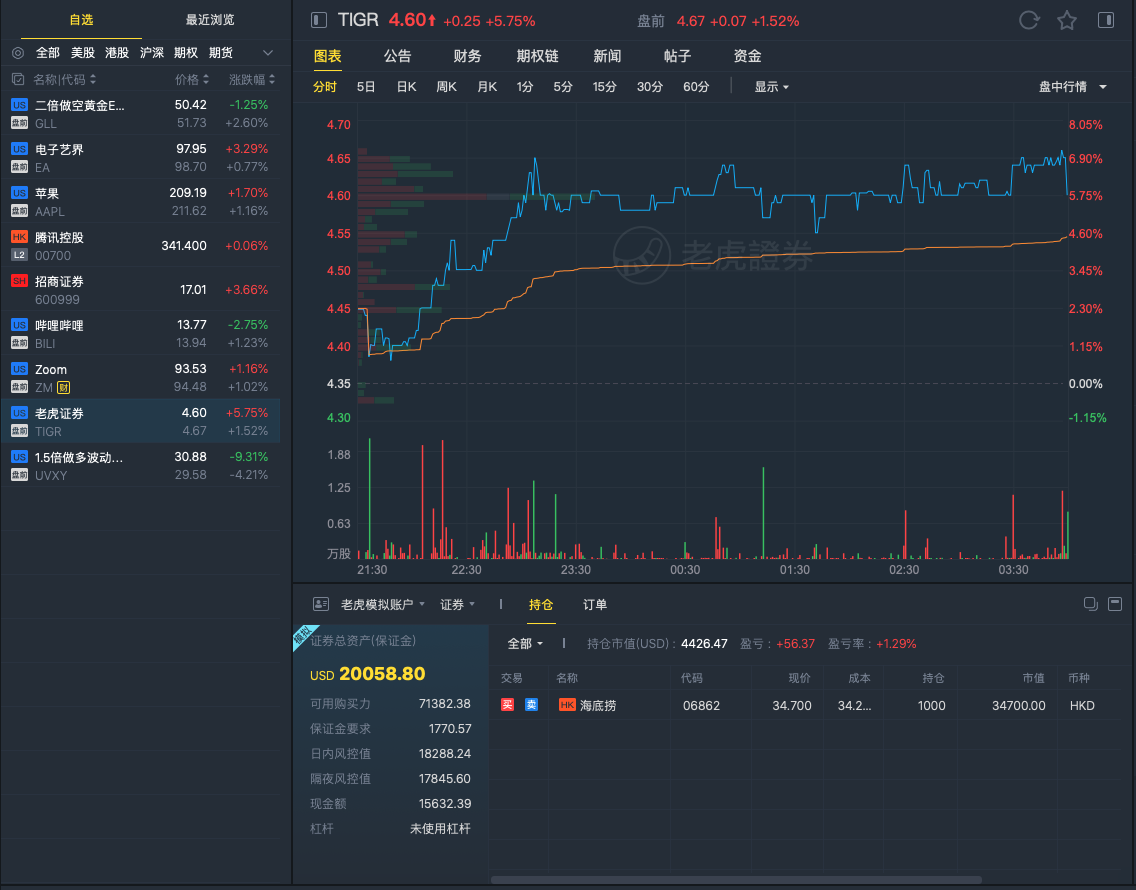
Task: Switch the chart to 1分
Action: click(x=525, y=87)
